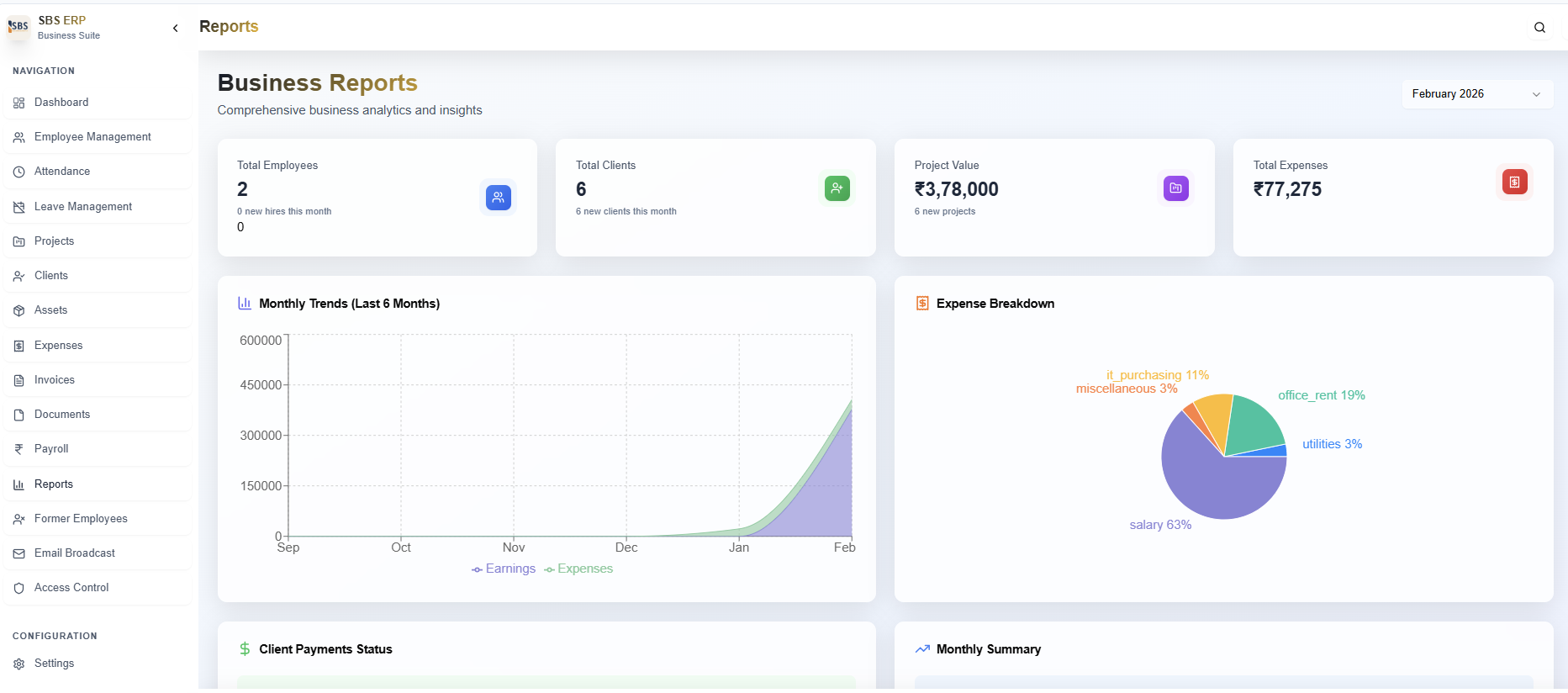The width and height of the screenshot is (1568, 693).
Task: Click '6 new clients this month' text
Action: tap(626, 212)
